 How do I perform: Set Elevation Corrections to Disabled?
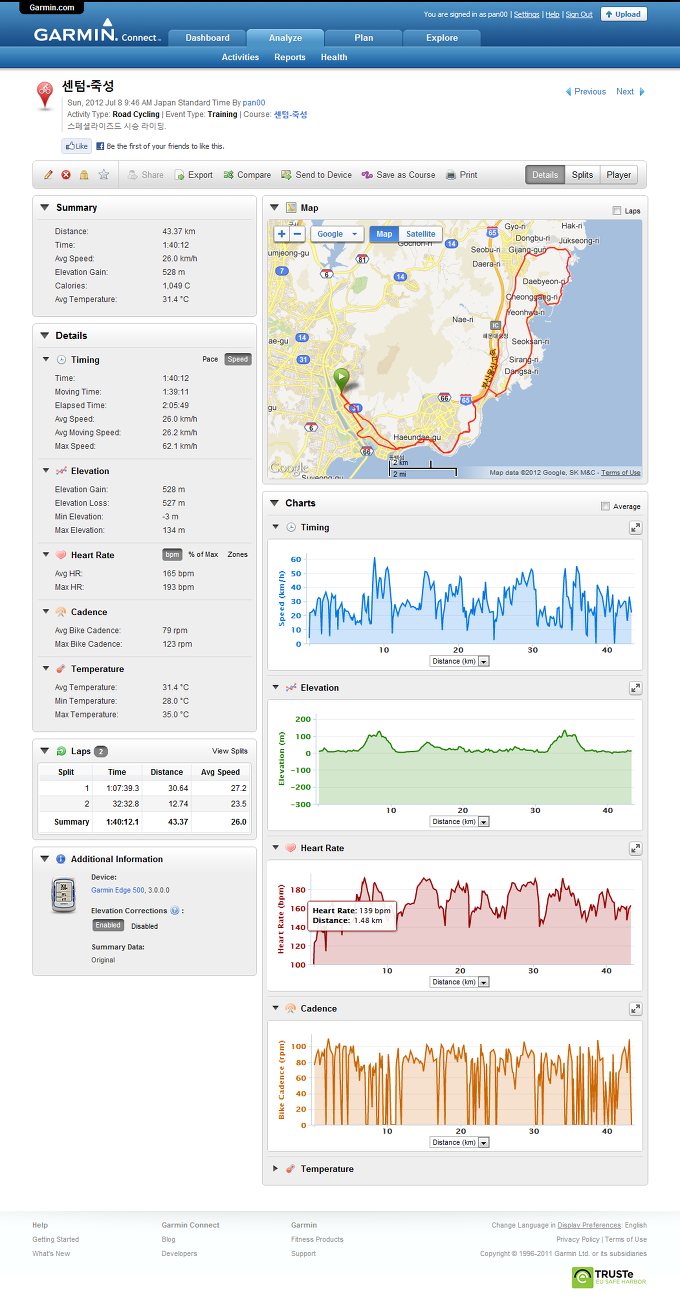click(x=144, y=926)
